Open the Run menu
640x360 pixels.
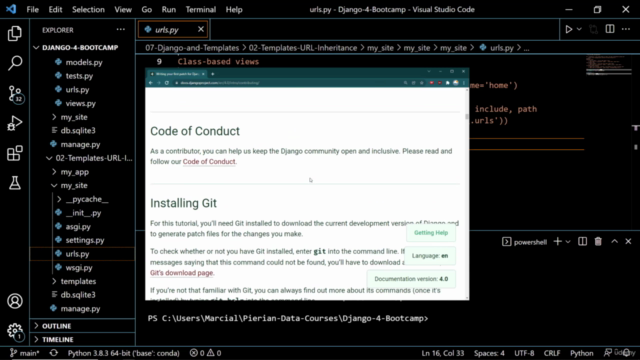pos(169,9)
